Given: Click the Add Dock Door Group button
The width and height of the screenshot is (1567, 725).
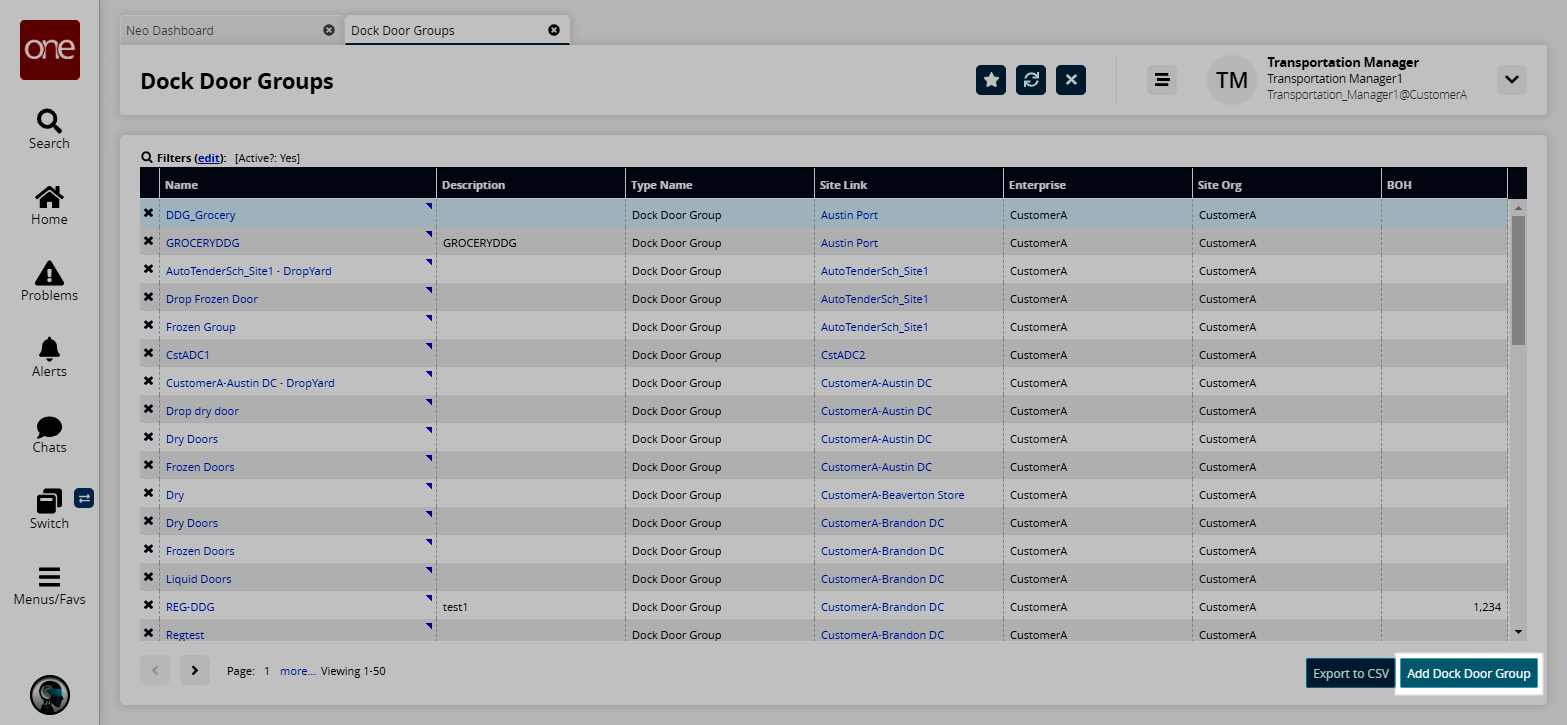Looking at the screenshot, I should coord(1468,673).
